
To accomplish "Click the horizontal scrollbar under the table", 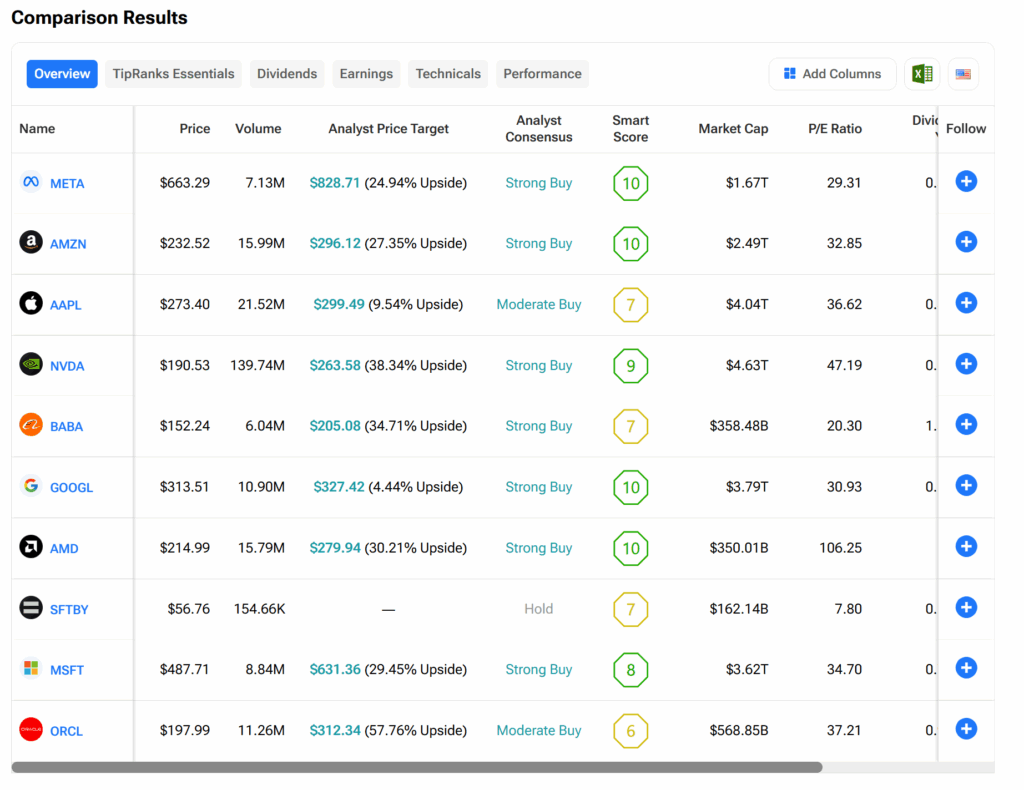I will 416,767.
